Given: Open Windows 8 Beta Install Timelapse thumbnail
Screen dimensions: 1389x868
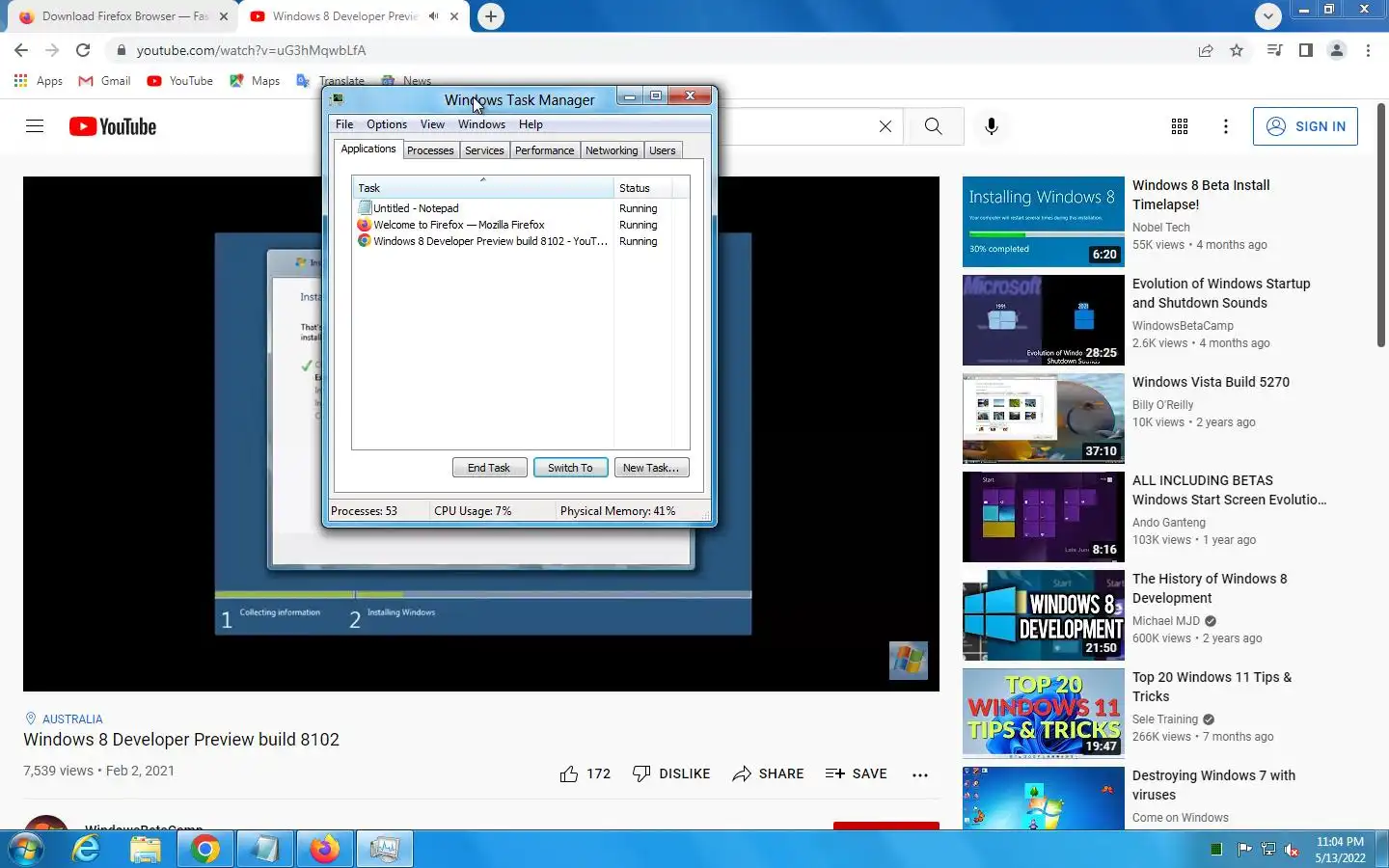Looking at the screenshot, I should pos(1043,221).
